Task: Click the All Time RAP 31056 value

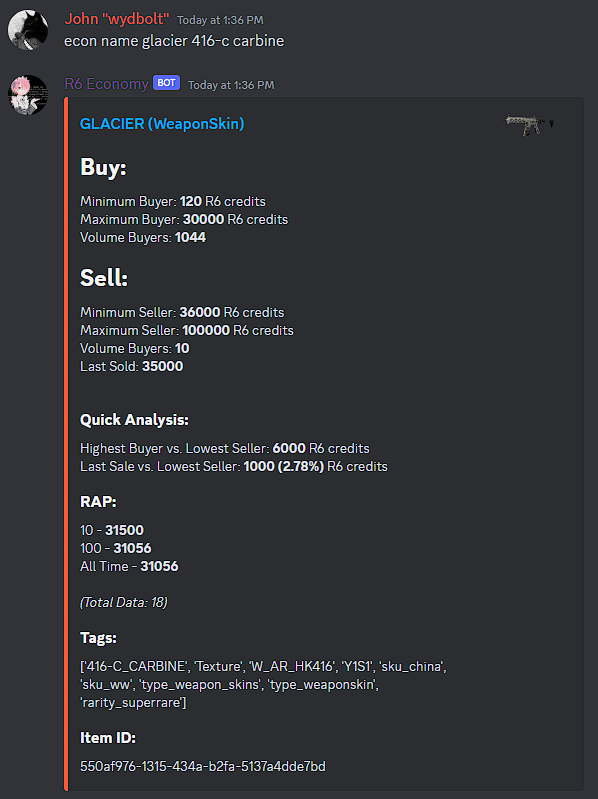Action: 159,567
